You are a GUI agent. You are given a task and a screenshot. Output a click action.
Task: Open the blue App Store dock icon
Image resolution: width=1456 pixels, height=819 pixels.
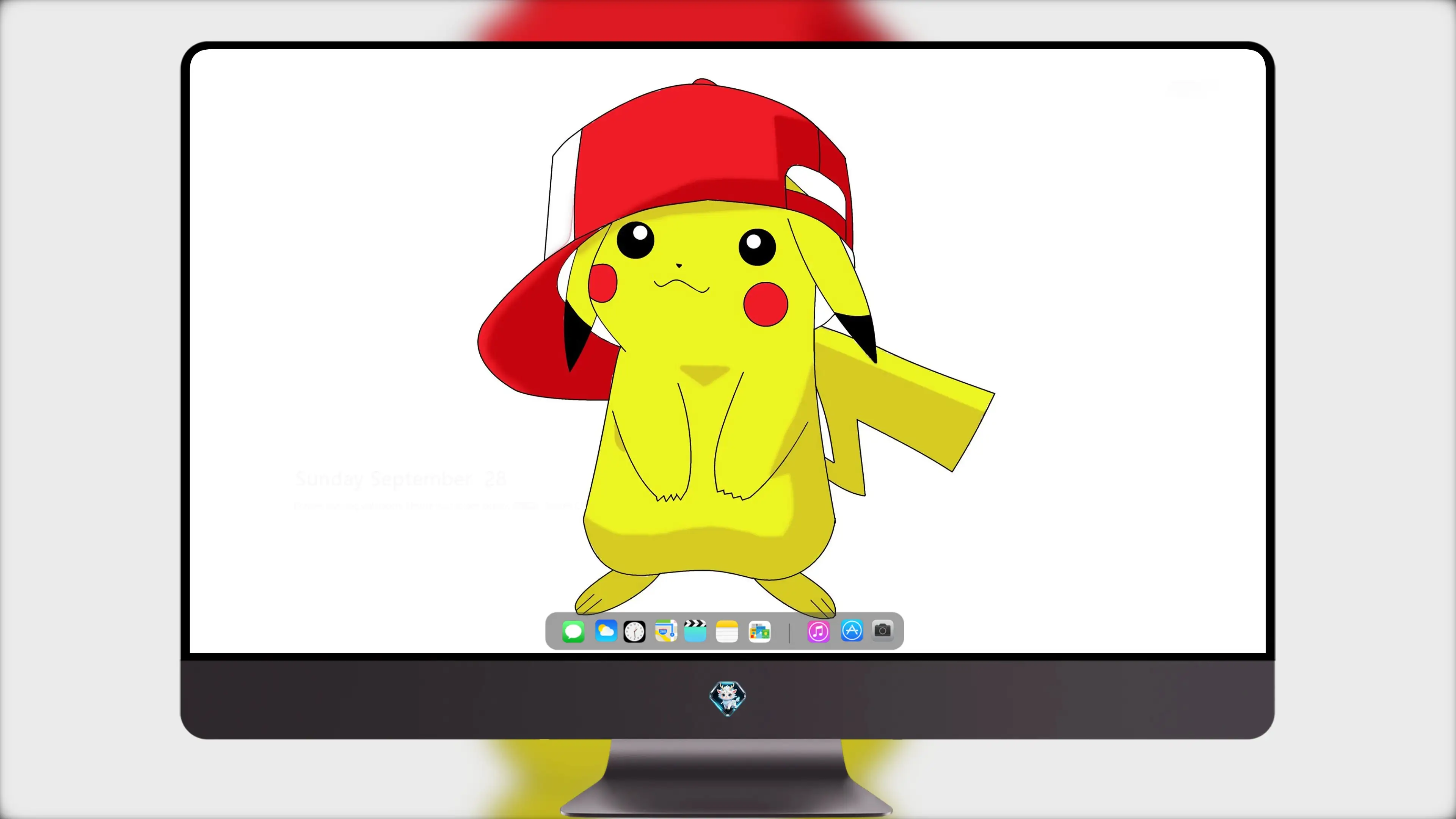coord(852,631)
